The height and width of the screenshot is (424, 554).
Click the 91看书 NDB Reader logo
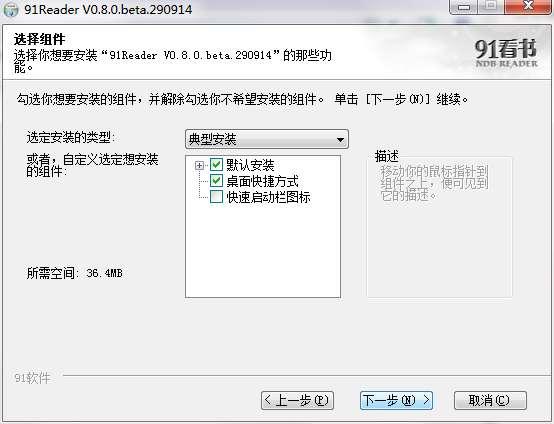[x=506, y=53]
